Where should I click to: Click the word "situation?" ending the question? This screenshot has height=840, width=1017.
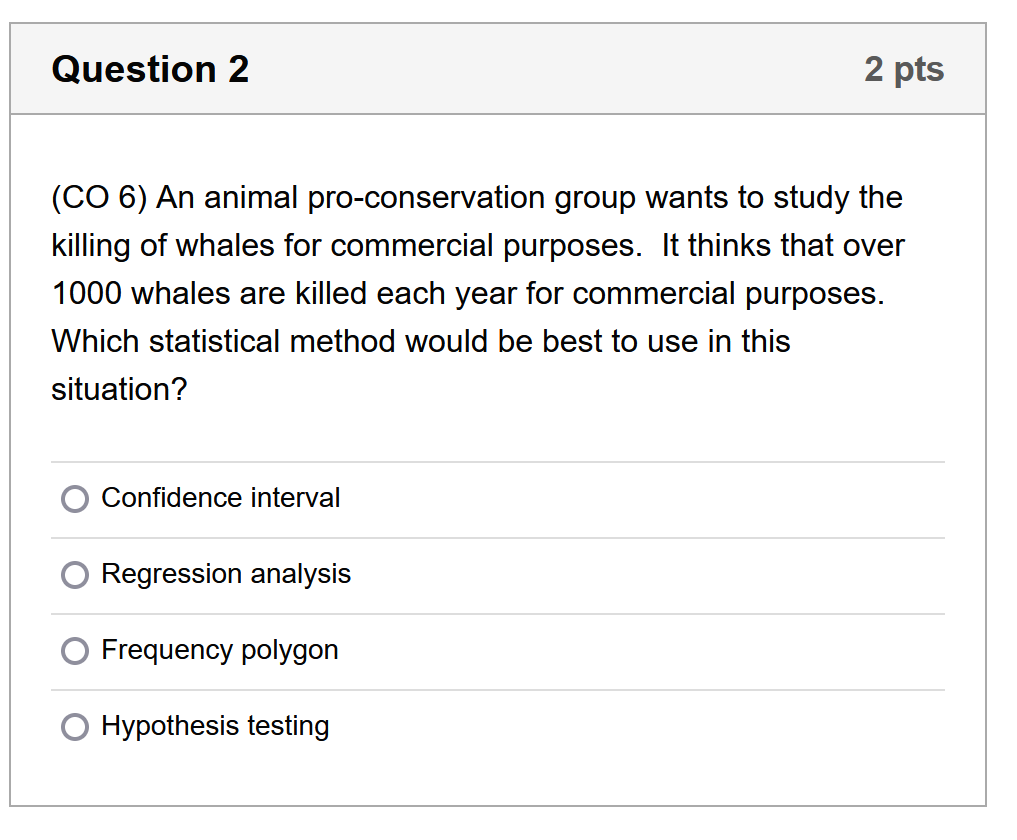point(119,390)
